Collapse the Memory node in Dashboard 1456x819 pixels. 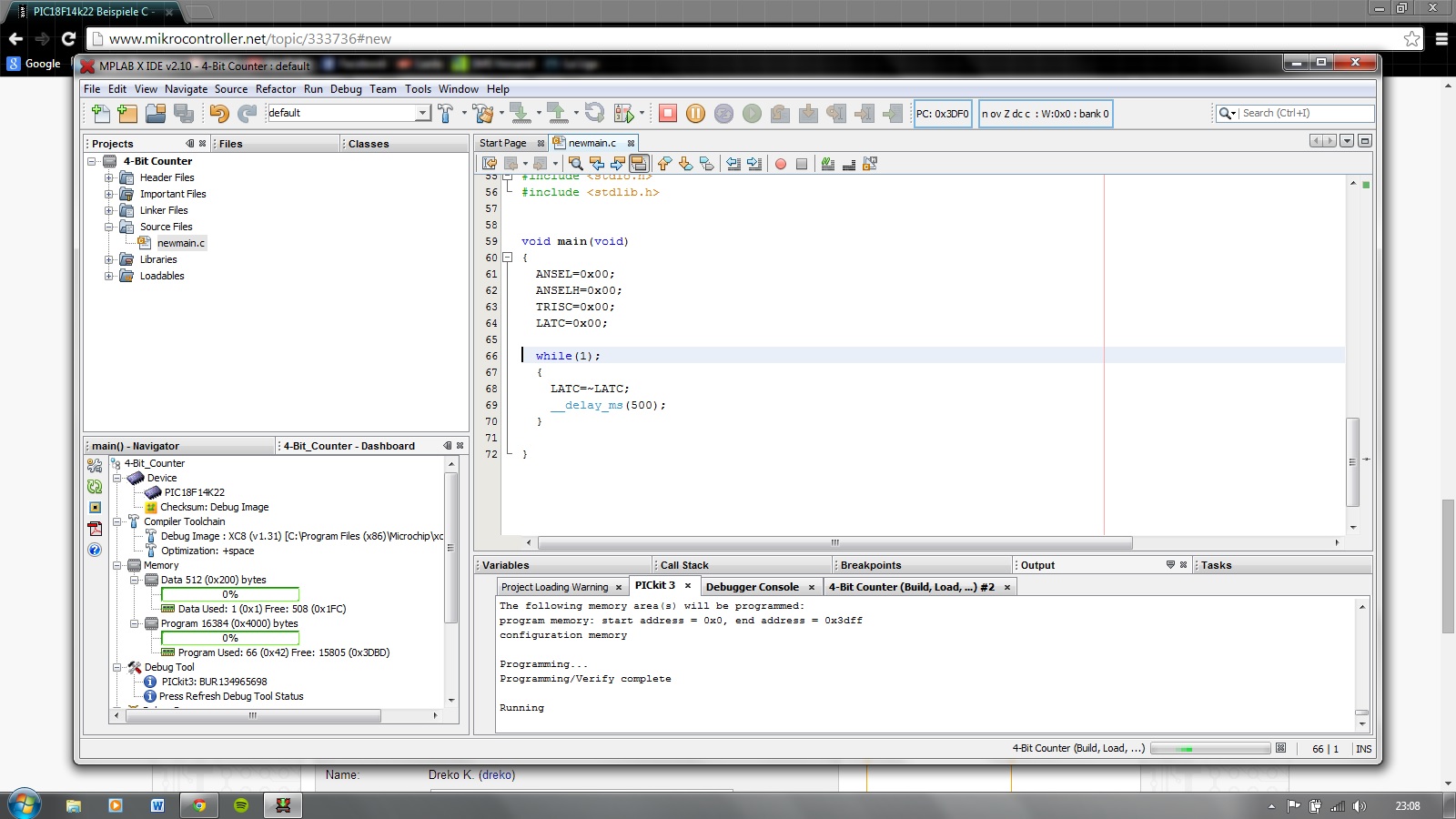pos(117,565)
